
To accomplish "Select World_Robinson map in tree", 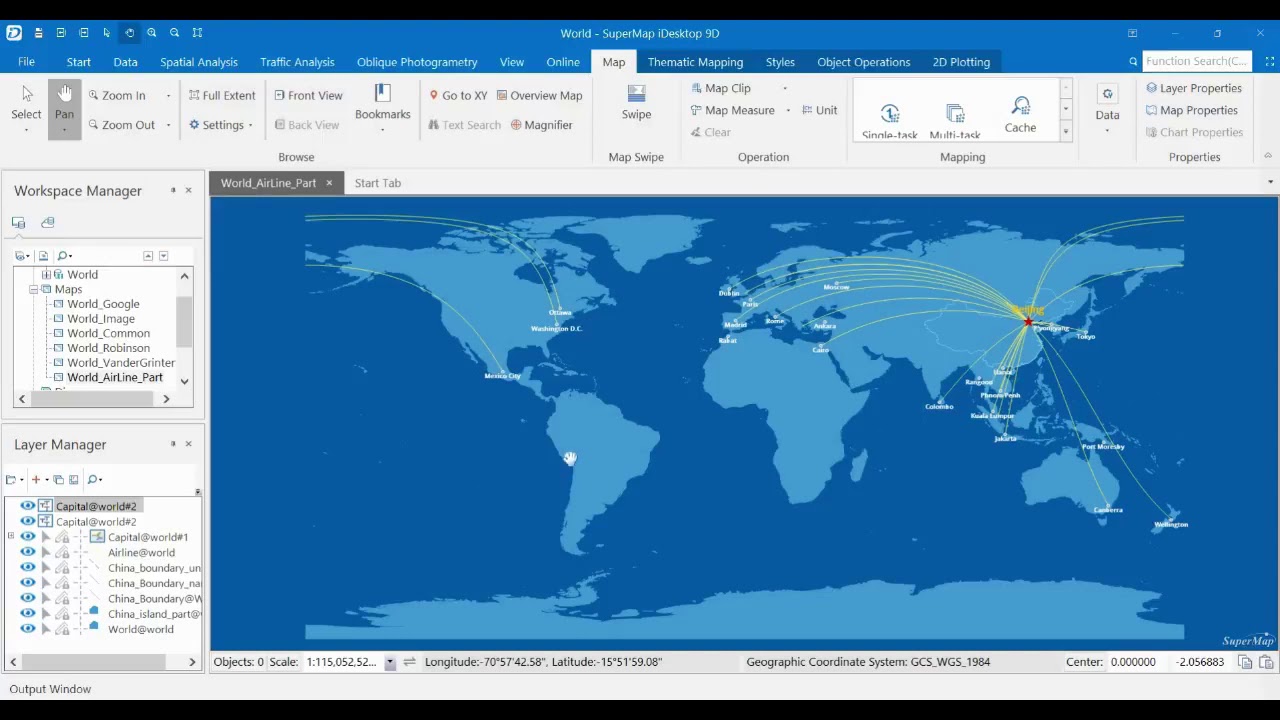I will pos(108,348).
